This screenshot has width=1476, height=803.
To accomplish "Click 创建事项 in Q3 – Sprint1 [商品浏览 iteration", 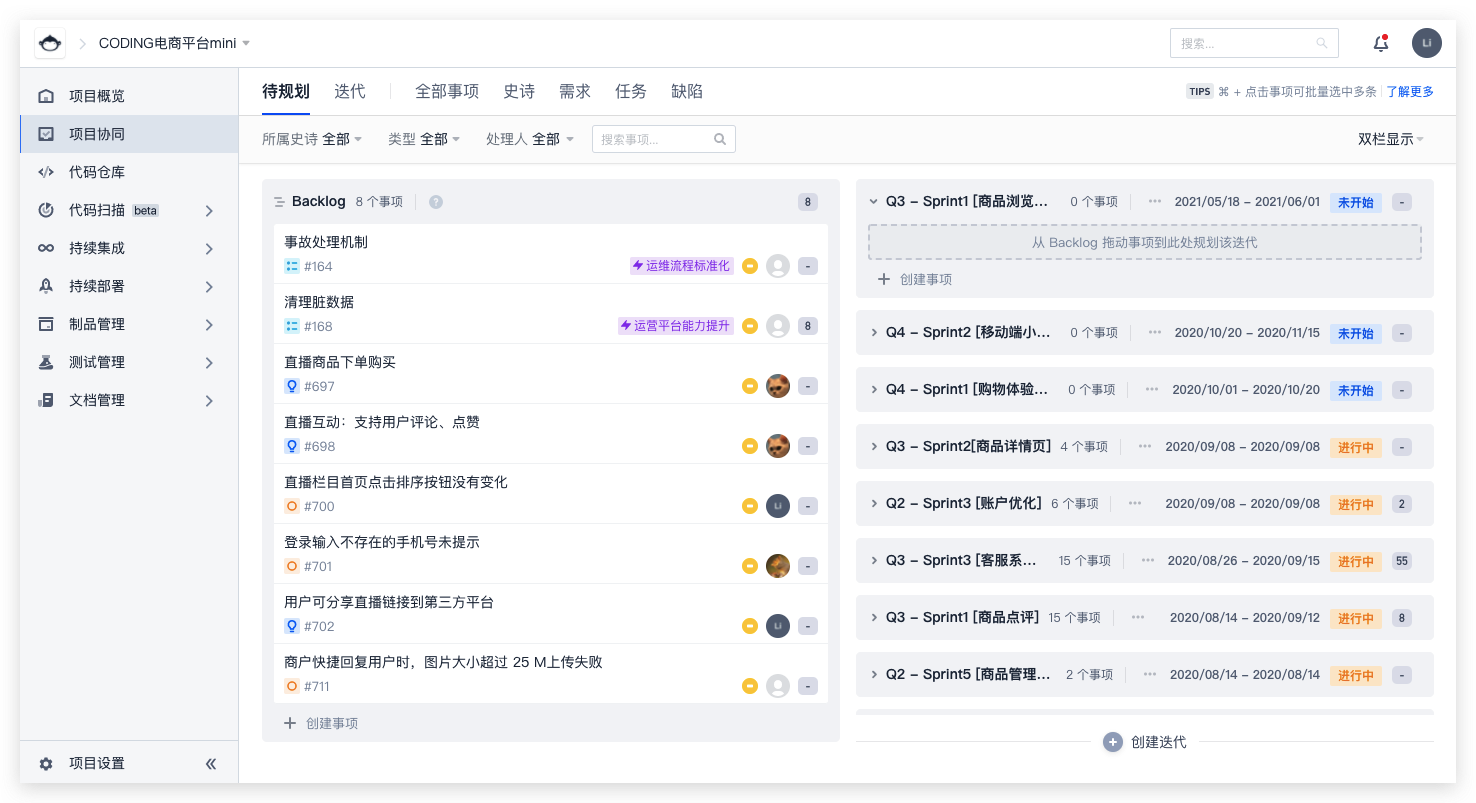I will tap(915, 279).
